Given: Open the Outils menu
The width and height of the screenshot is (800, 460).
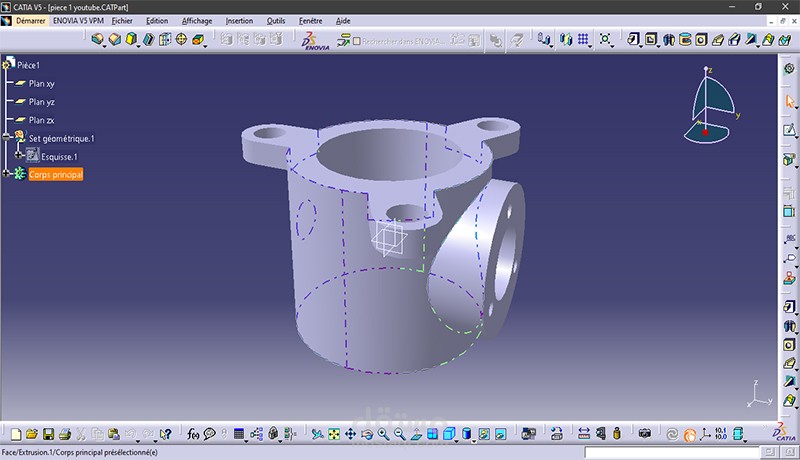Looking at the screenshot, I should [x=276, y=21].
